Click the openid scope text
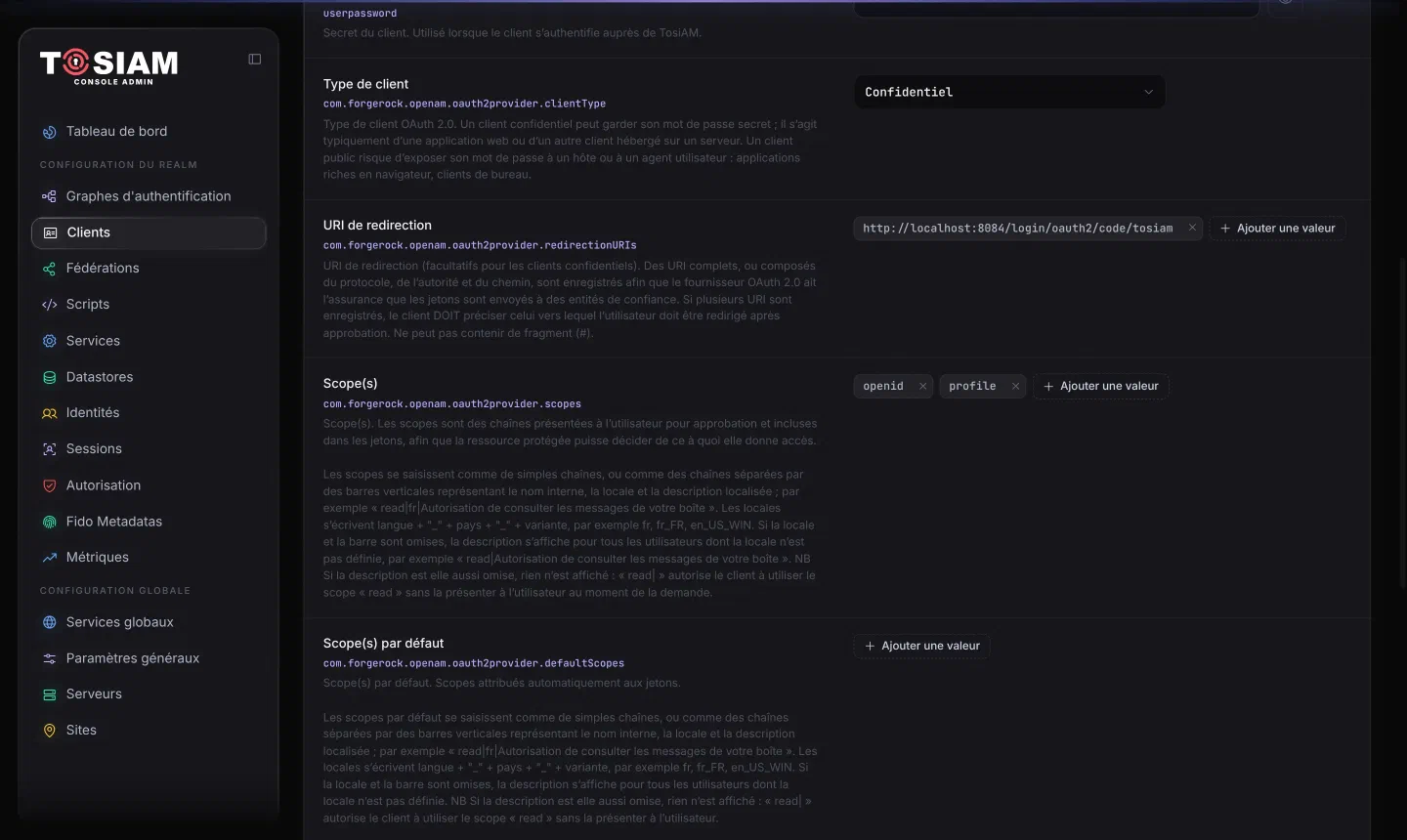Image resolution: width=1407 pixels, height=840 pixels. click(x=883, y=386)
